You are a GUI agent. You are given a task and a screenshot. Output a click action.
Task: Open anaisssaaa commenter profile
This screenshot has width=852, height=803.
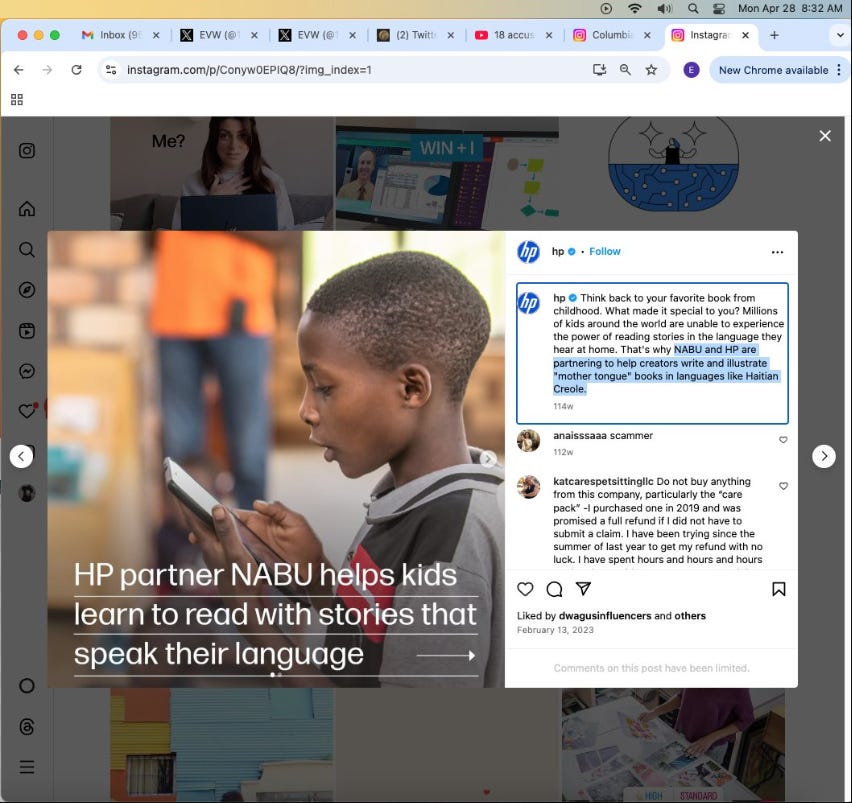coord(579,436)
